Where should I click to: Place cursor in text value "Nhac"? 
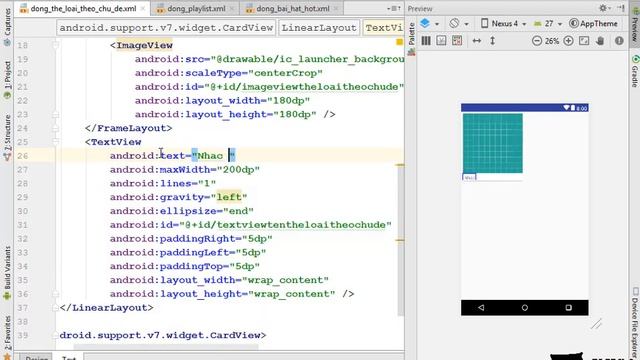[210, 156]
